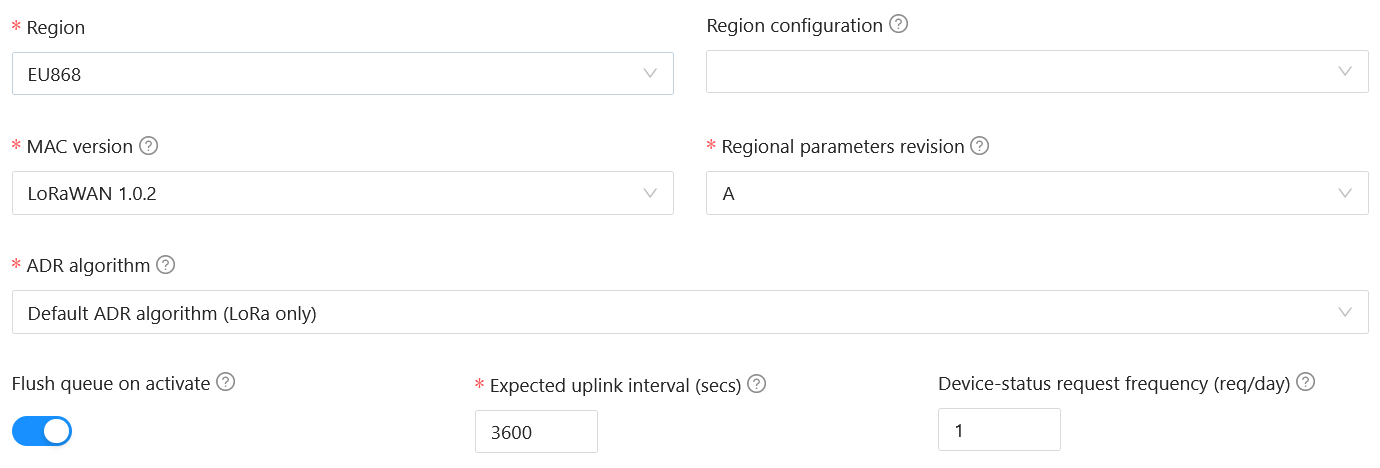The width and height of the screenshot is (1380, 468).
Task: Show help for MAC version
Action: click(x=149, y=146)
